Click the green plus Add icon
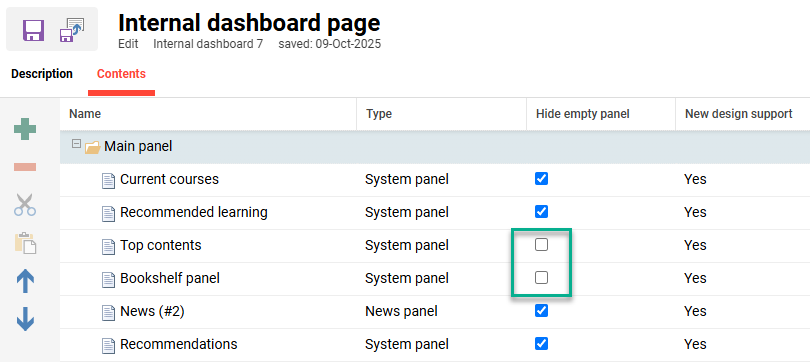Screen dimensions: 810x362 pyautogui.click(x=25, y=130)
